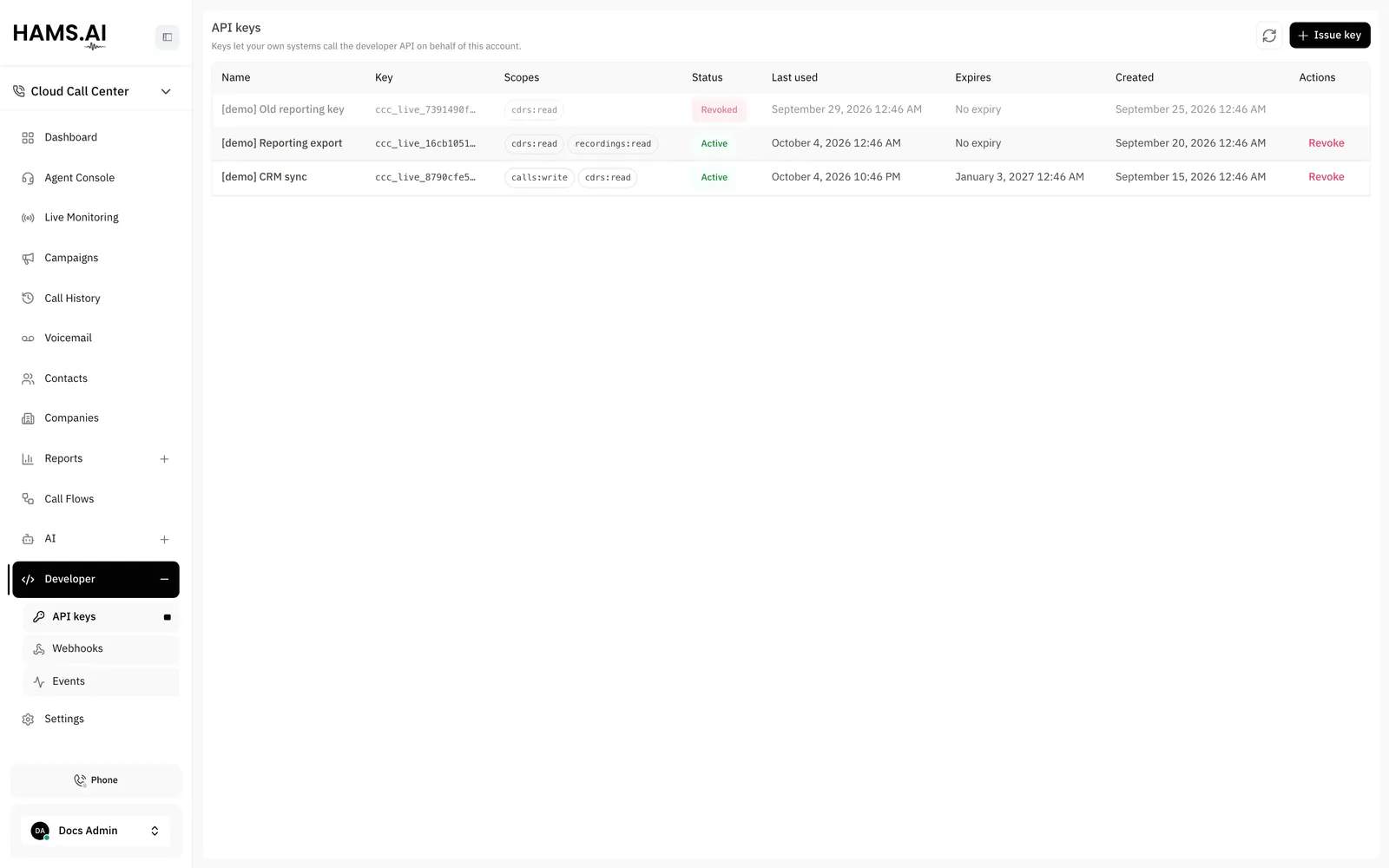1389x868 pixels.
Task: Click the Agent Console headset icon
Action: point(28,178)
